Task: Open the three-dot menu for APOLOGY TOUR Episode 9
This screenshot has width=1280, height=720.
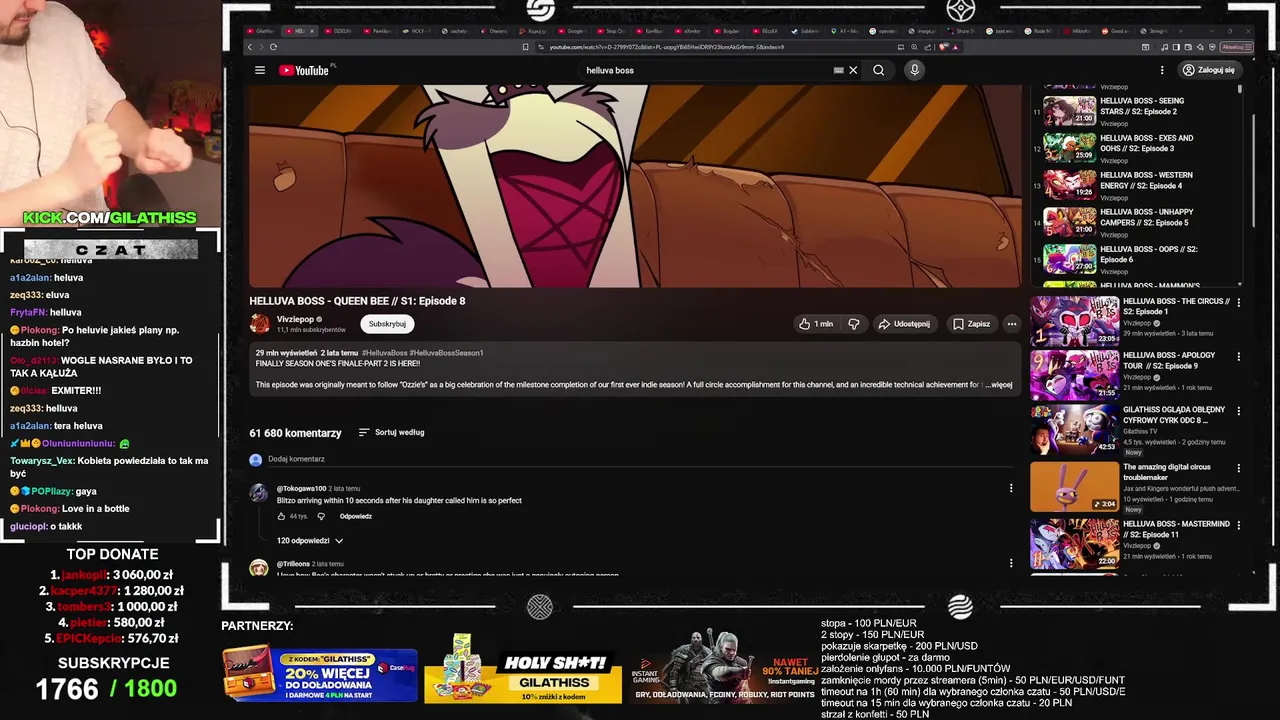Action: (1239, 356)
